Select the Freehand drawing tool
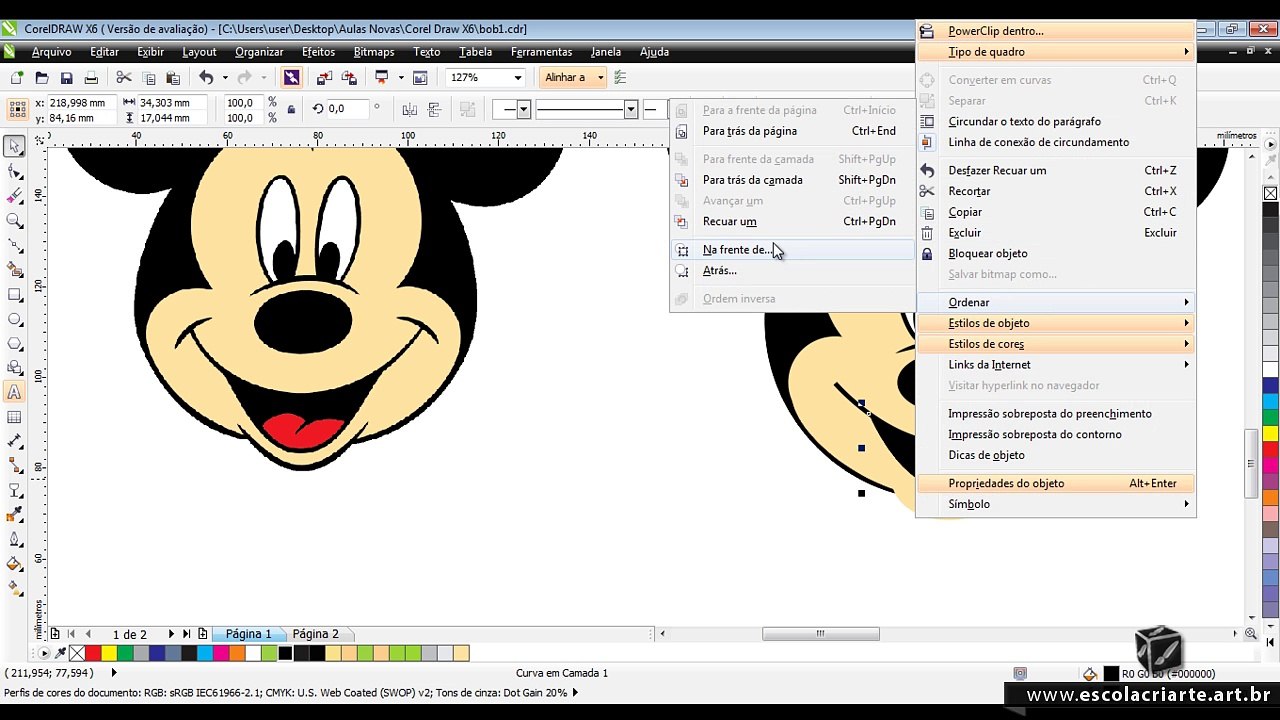The width and height of the screenshot is (1280, 720). (x=14, y=245)
